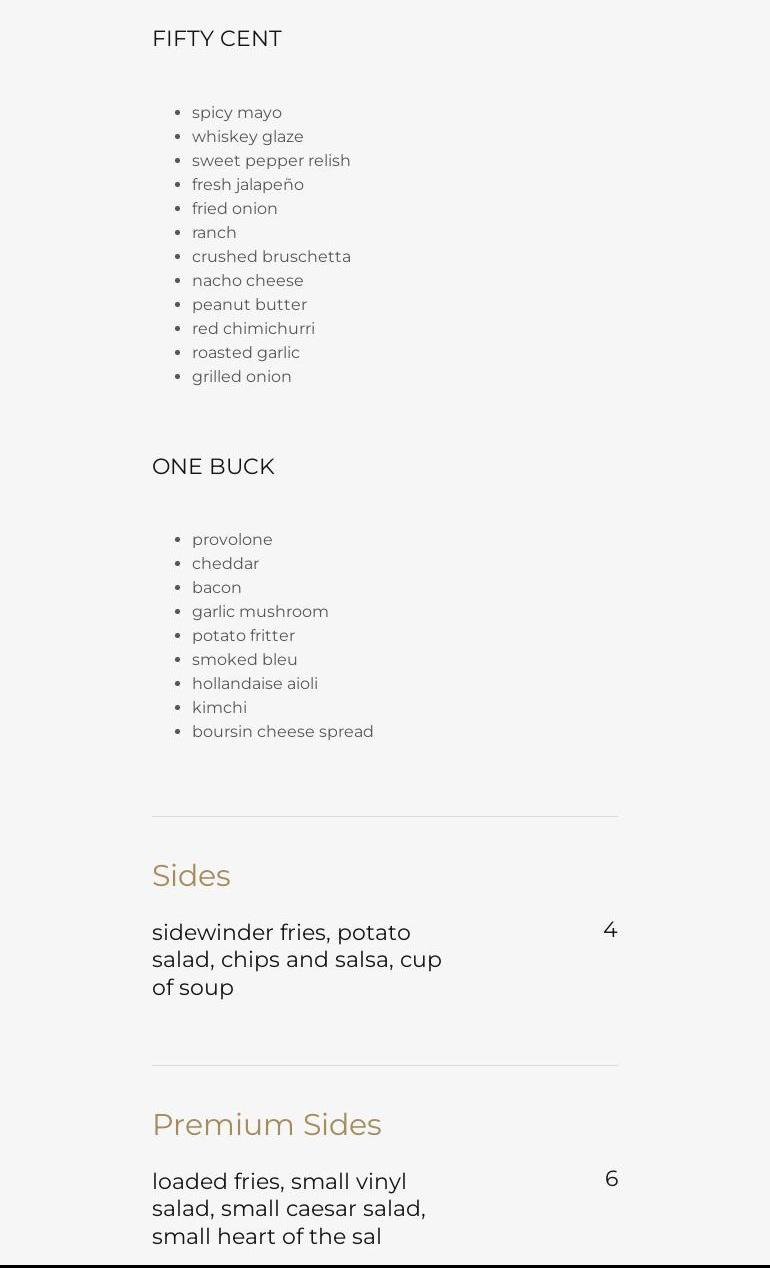This screenshot has width=770, height=1268.
Task: Click the Premium Sides price 6
Action: click(611, 1180)
